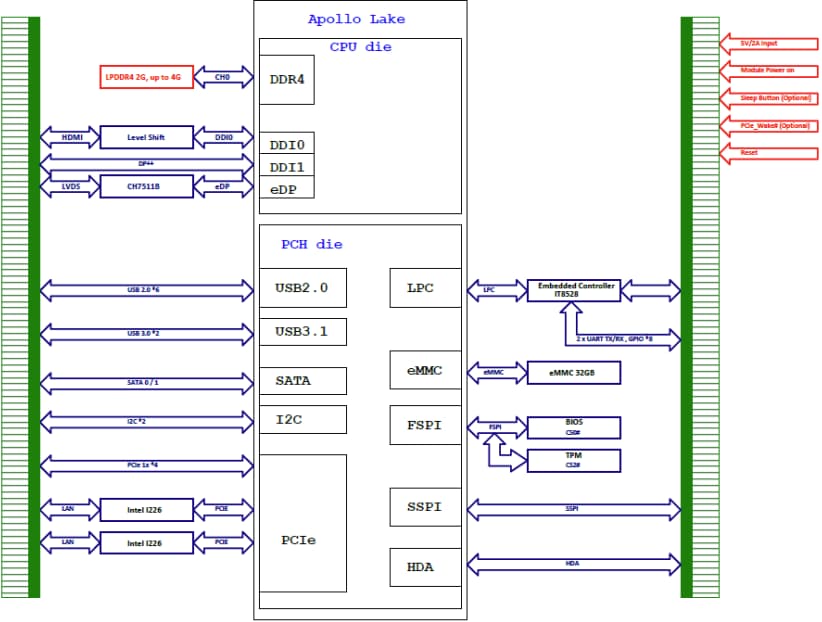Select the BIOS CS0# block
The width and height of the screenshot is (822, 622).
574,426
